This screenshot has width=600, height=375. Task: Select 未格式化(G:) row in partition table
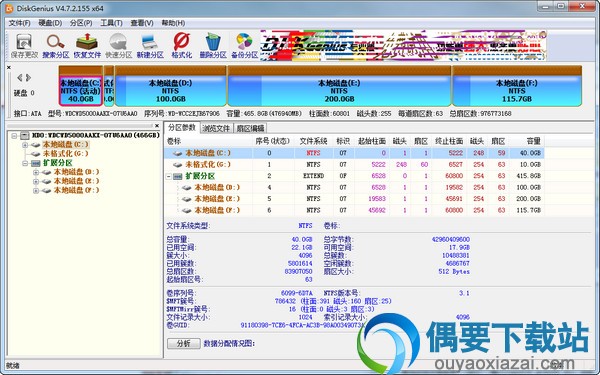pyautogui.click(x=354, y=165)
